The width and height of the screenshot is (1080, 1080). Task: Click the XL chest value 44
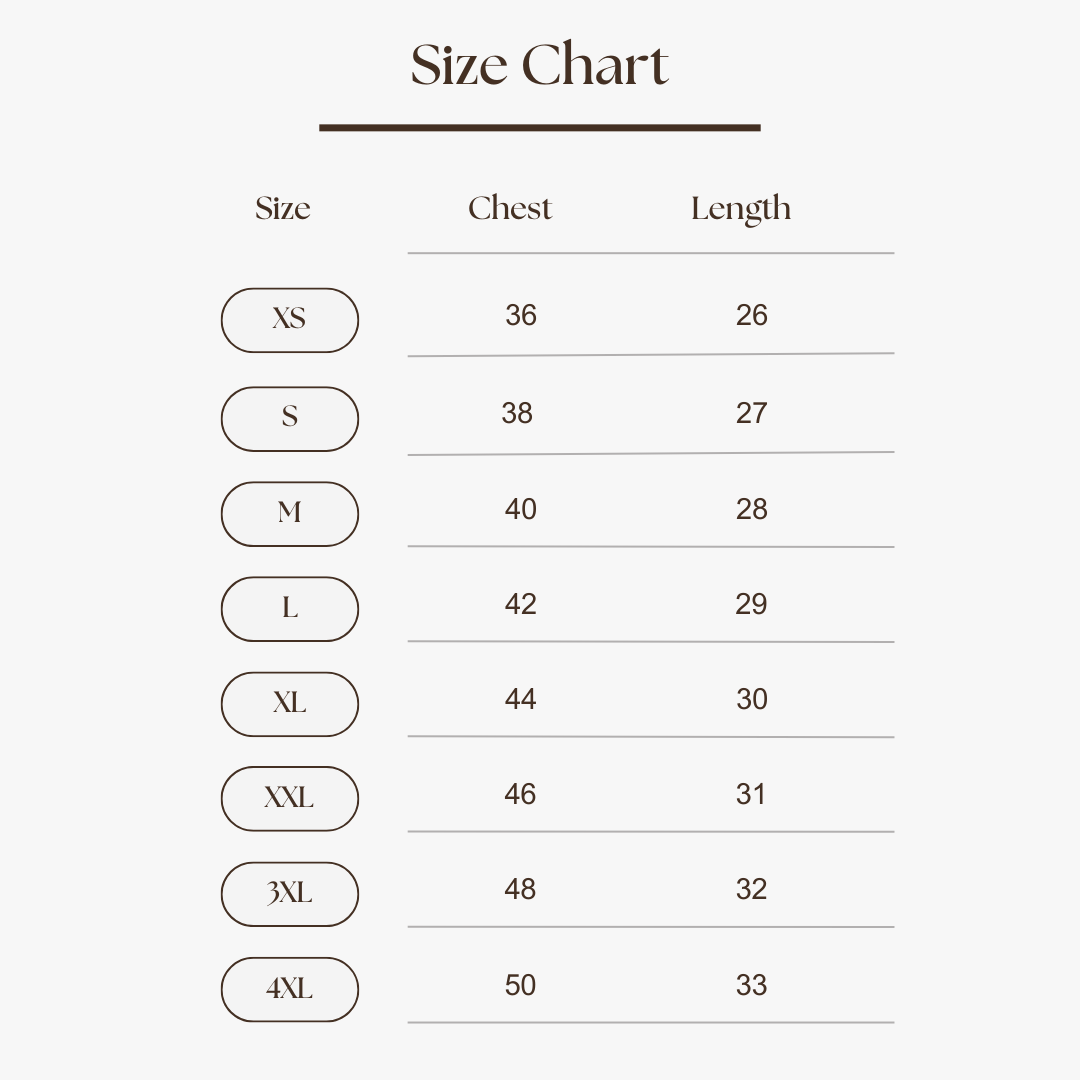click(521, 700)
